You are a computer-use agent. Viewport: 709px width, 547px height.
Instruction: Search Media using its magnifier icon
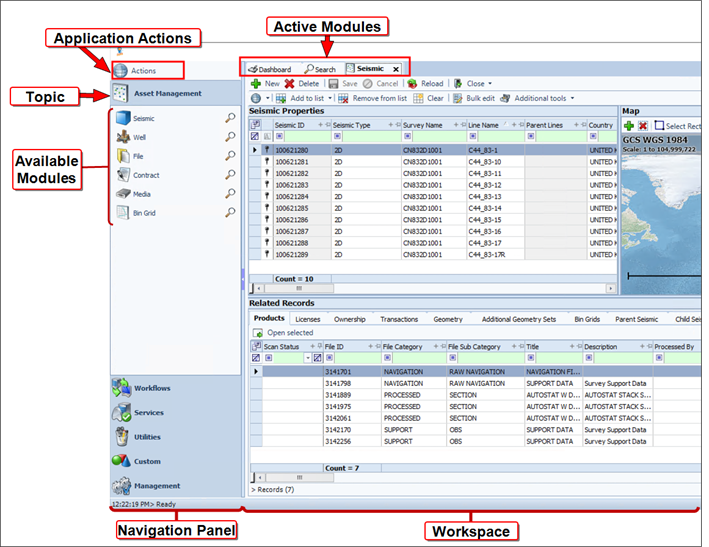tap(231, 193)
